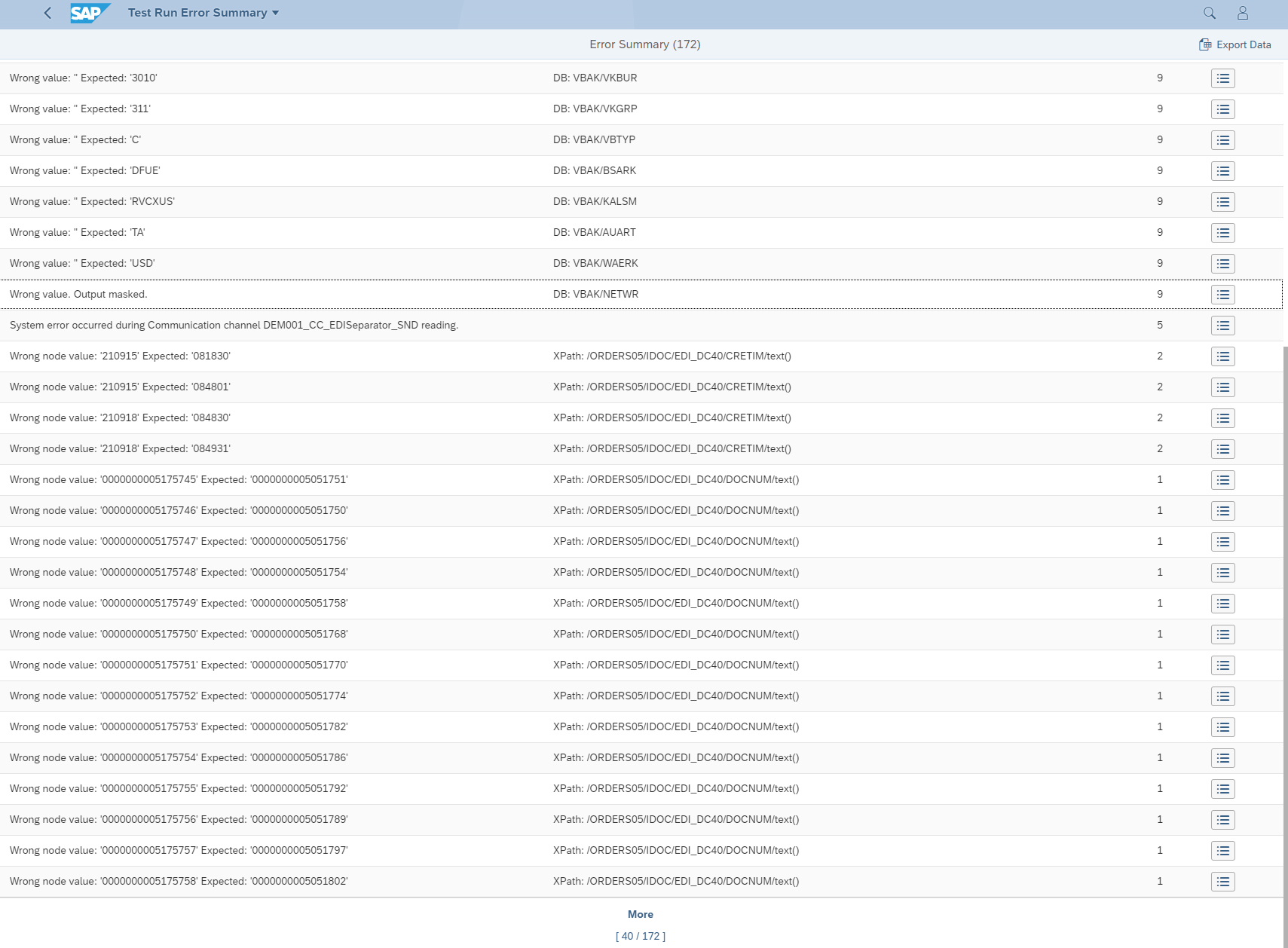
Task: Click Export Data button
Action: click(x=1234, y=44)
